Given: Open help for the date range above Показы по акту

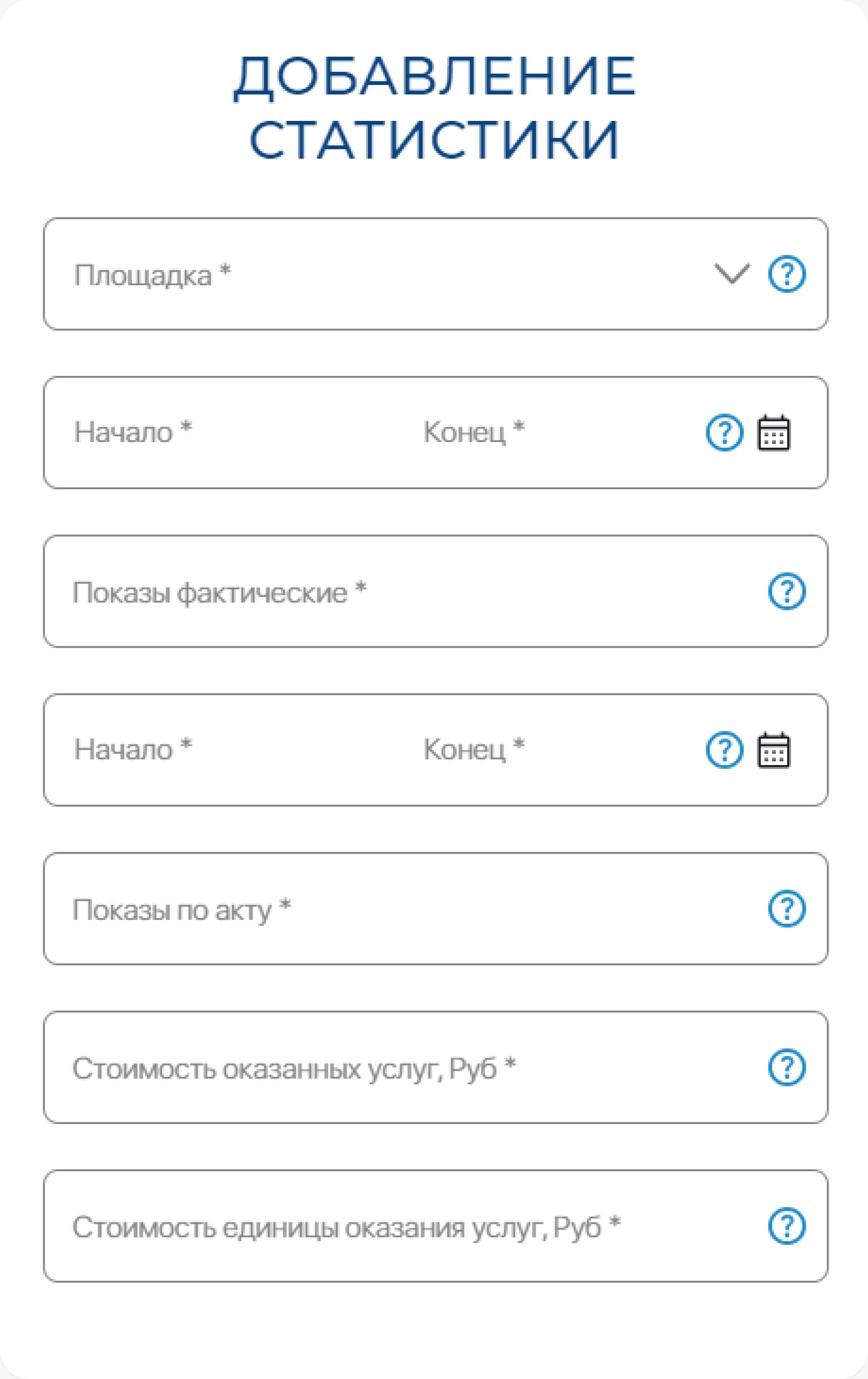Looking at the screenshot, I should pyautogui.click(x=724, y=750).
